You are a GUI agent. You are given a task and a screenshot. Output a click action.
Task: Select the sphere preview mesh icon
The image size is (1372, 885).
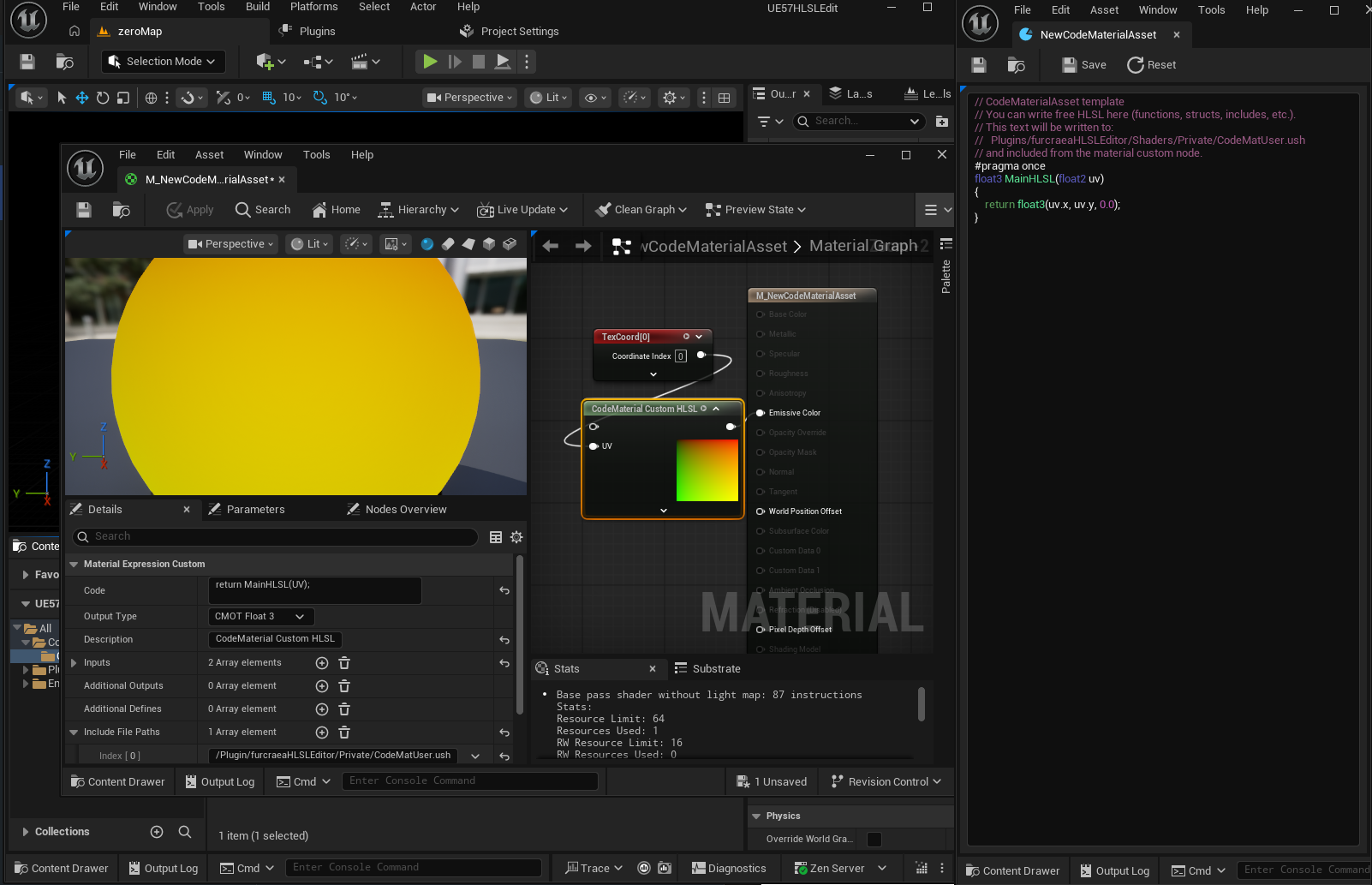tap(427, 244)
